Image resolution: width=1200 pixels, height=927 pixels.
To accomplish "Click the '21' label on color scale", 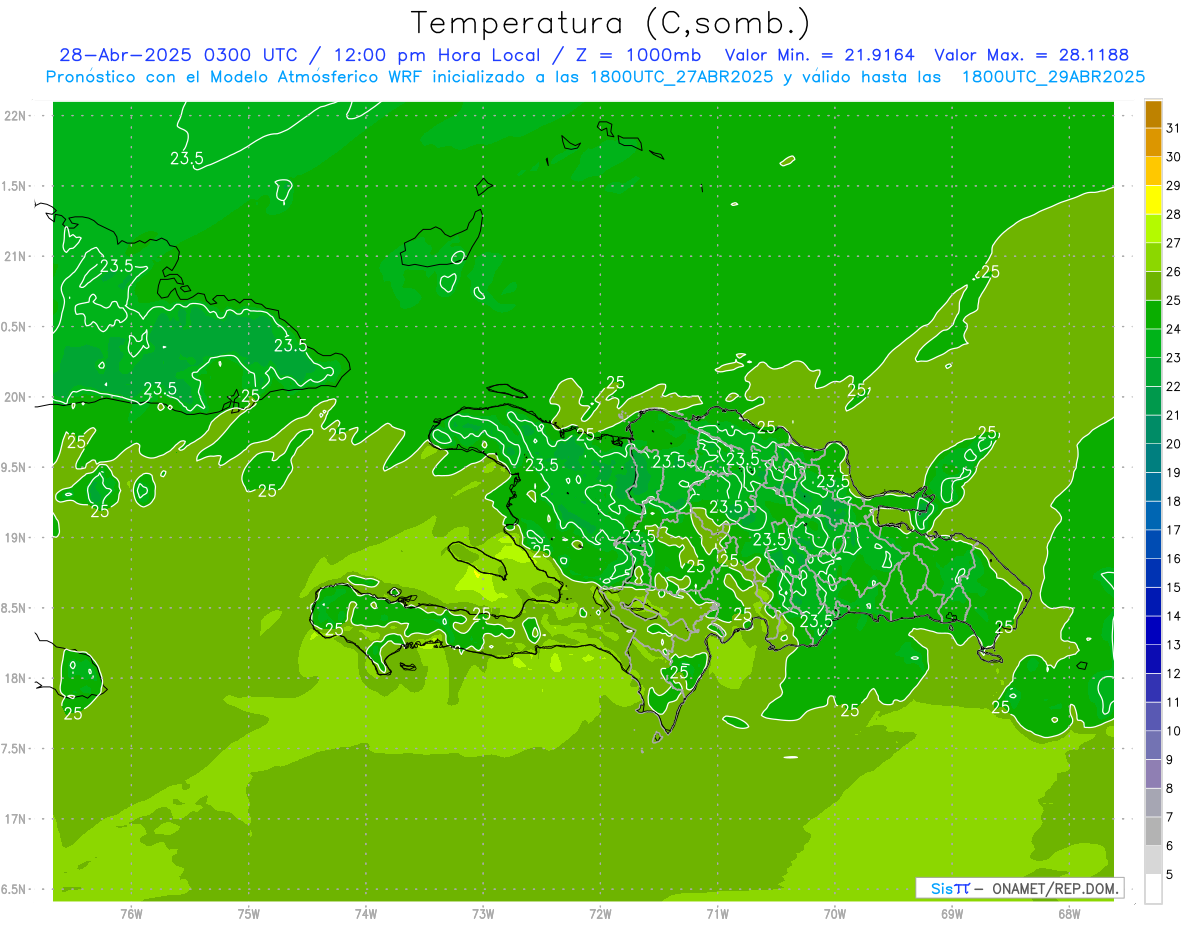I will tap(1174, 415).
